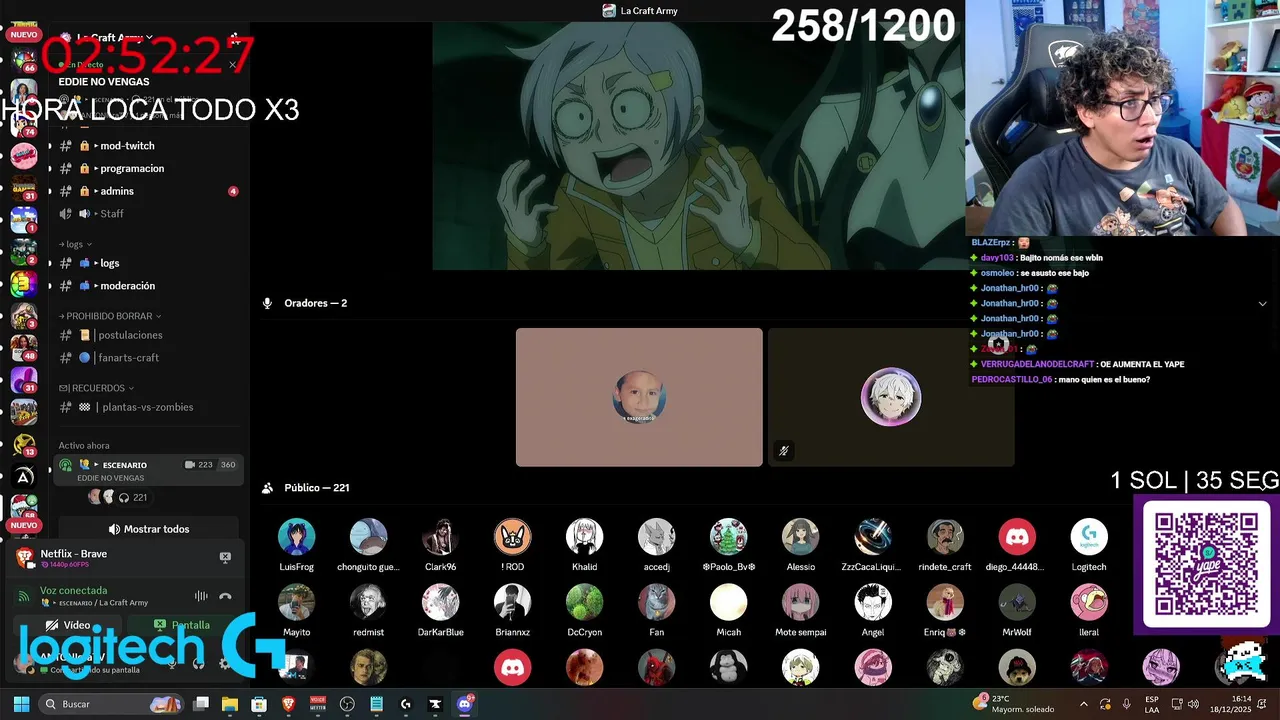Image resolution: width=1280 pixels, height=720 pixels.
Task: Collapse the RECUERDOS category
Action: [96, 388]
